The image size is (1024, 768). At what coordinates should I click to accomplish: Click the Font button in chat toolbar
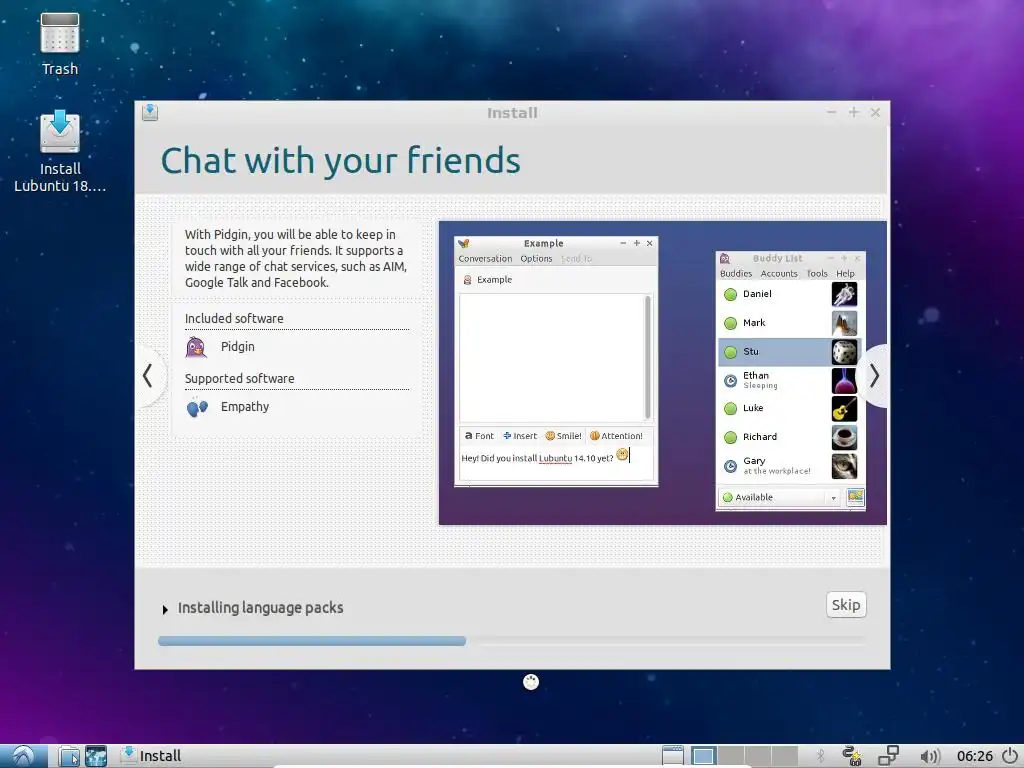click(479, 436)
